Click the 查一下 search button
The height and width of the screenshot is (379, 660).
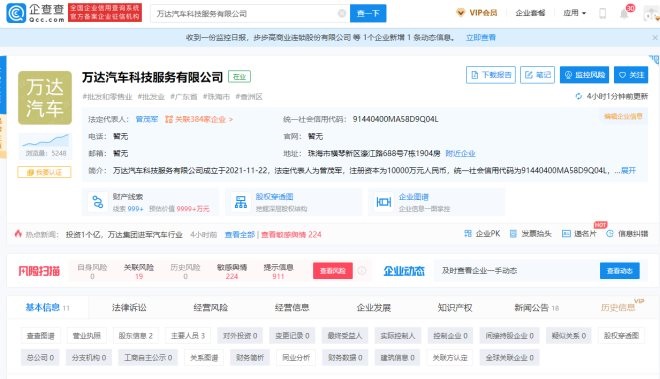click(x=368, y=13)
